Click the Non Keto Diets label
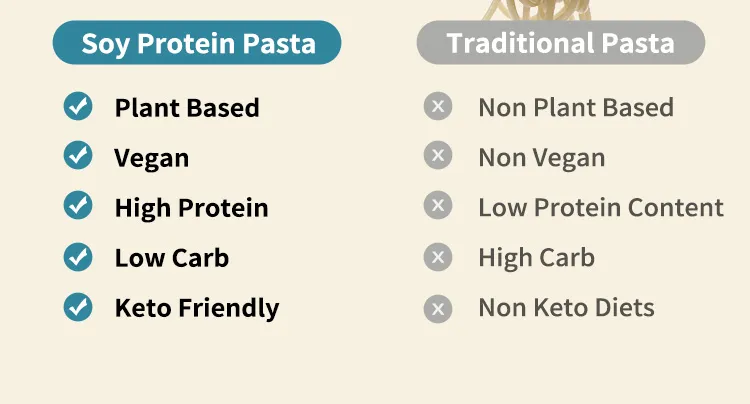The height and width of the screenshot is (404, 750). [x=566, y=308]
